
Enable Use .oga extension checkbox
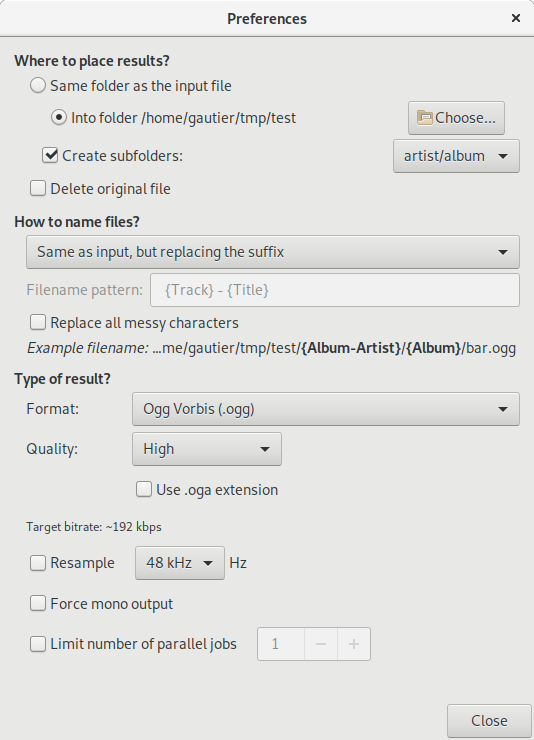pyautogui.click(x=144, y=489)
